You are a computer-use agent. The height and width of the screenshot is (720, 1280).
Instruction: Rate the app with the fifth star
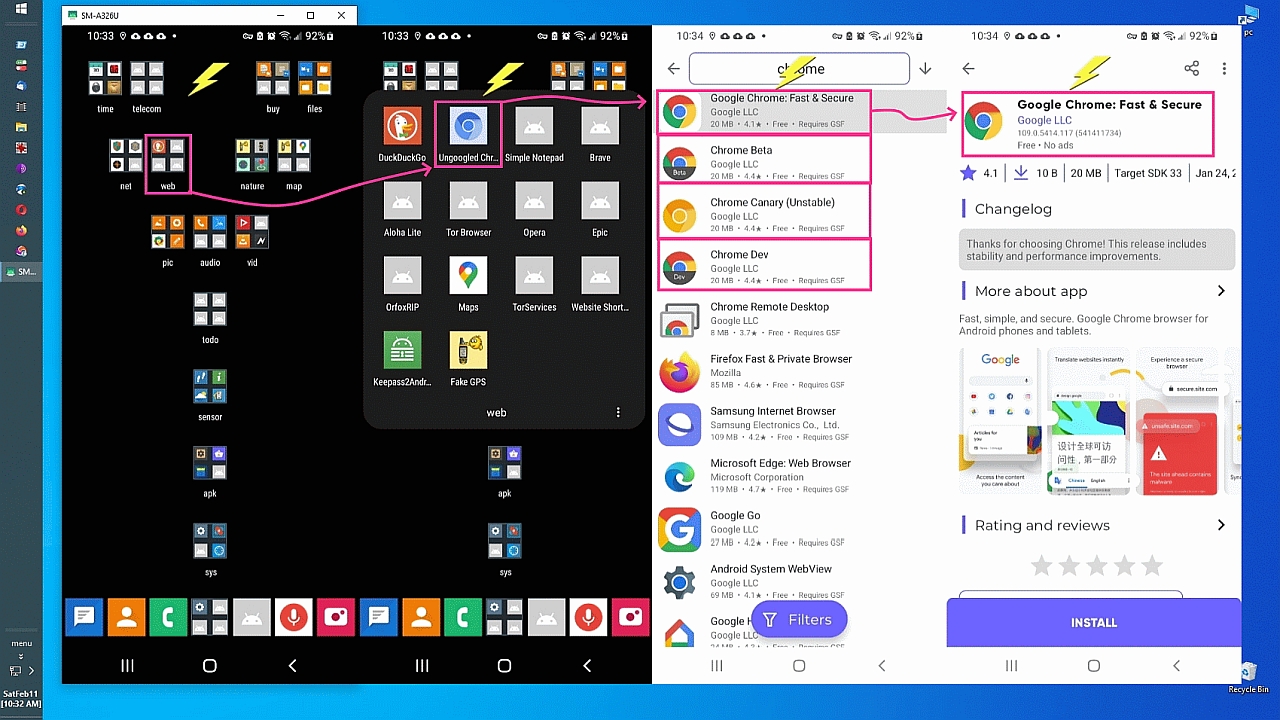(x=1152, y=566)
